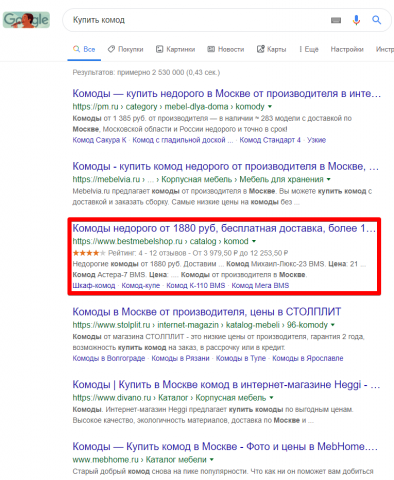Switch to the Новости tab
Screen dimensions: 394x480
coord(226,49)
